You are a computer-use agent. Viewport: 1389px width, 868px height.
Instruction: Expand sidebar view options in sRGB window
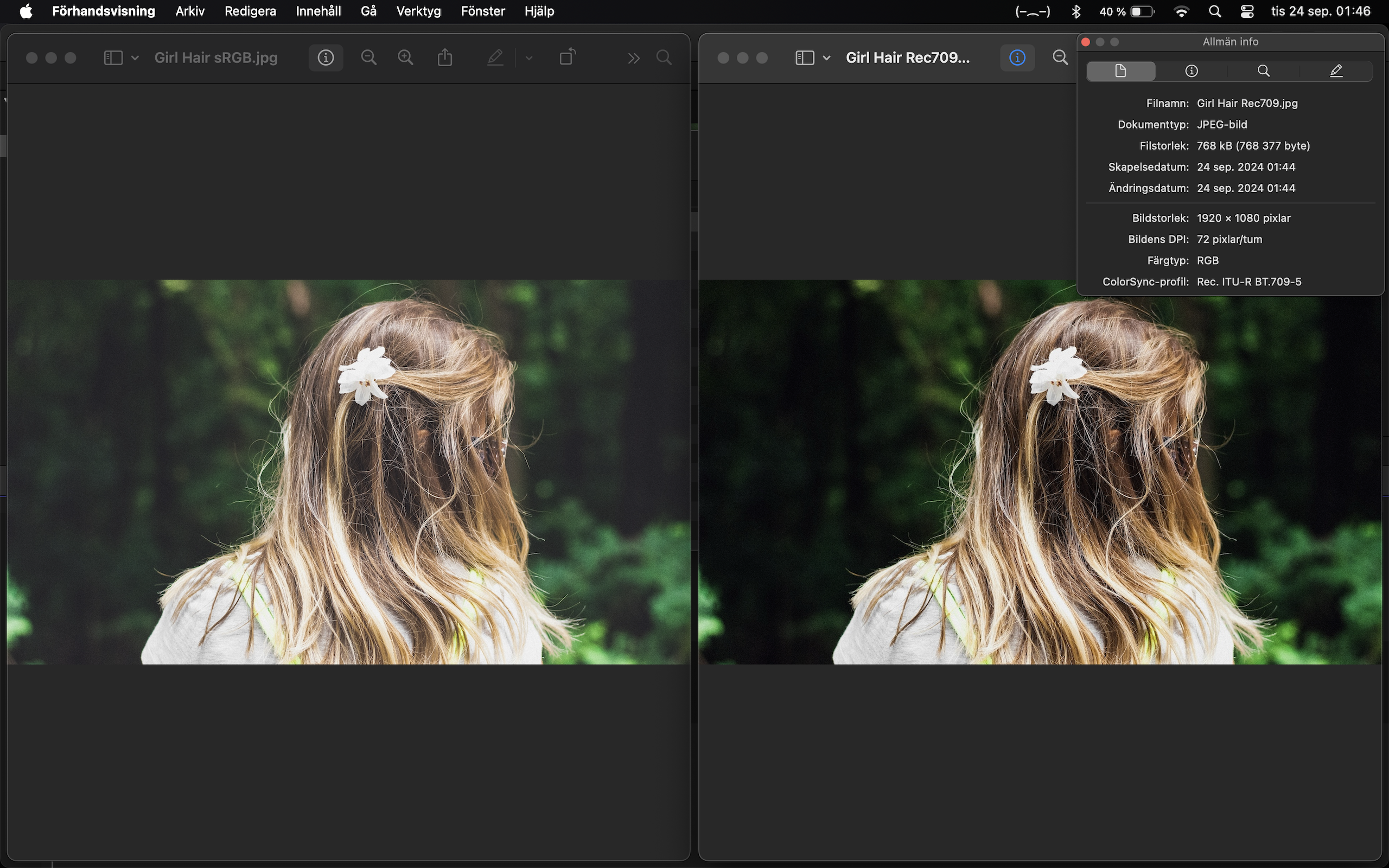(136, 58)
